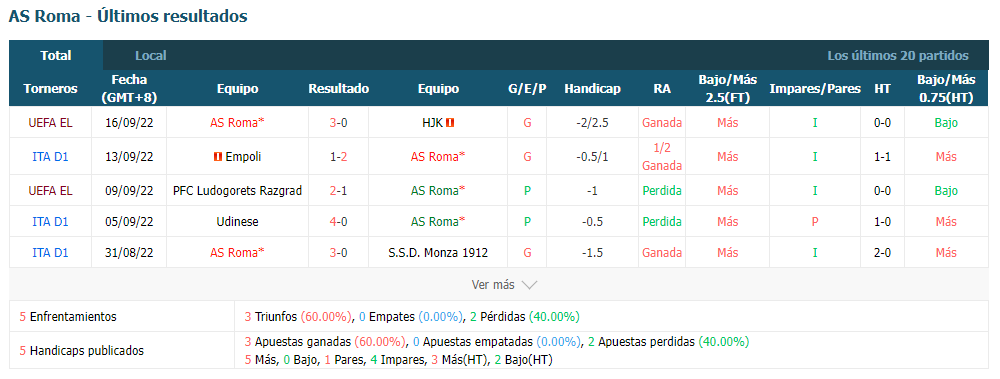Click the red card icon beside HJK
The image size is (1000, 379).
click(x=450, y=123)
